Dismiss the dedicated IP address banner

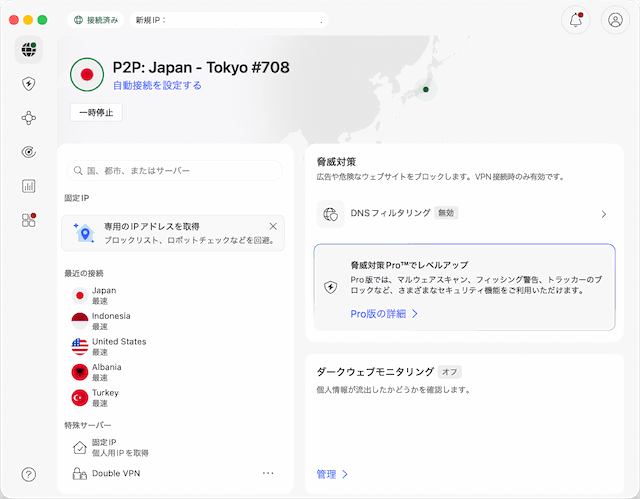pyautogui.click(x=273, y=227)
